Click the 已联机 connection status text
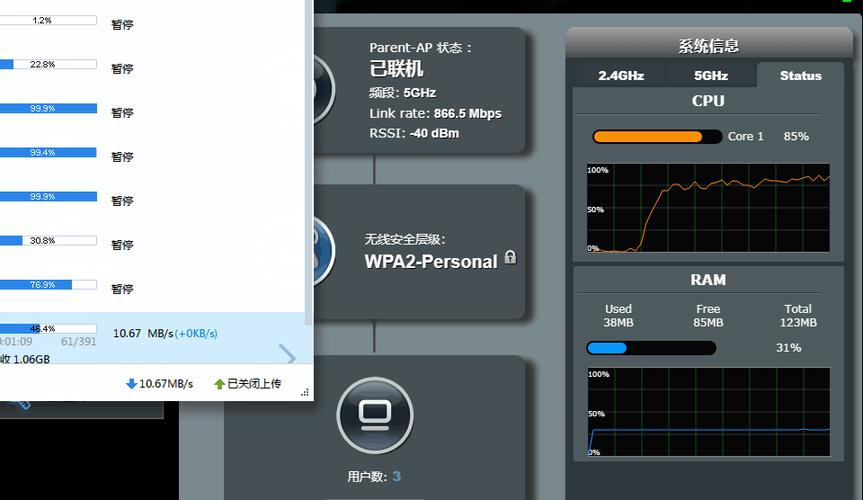The width and height of the screenshot is (863, 500). coord(396,69)
